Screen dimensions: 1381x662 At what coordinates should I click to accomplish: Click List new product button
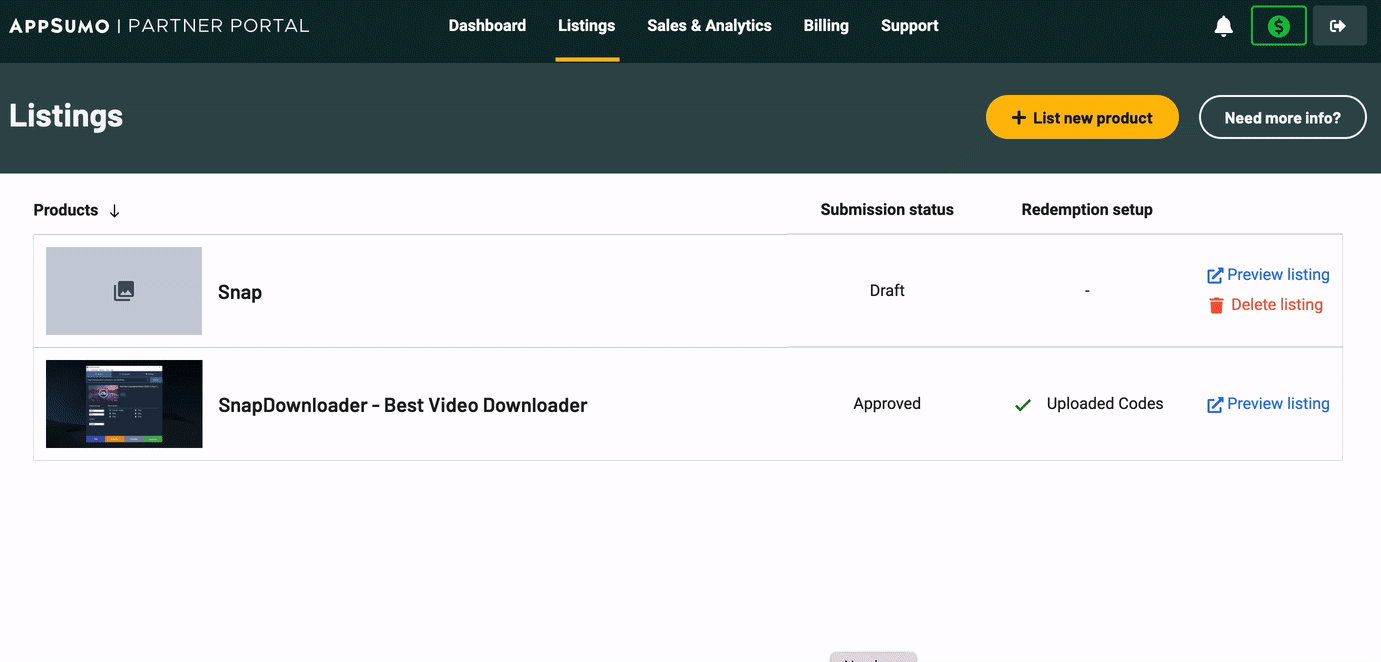[1082, 117]
